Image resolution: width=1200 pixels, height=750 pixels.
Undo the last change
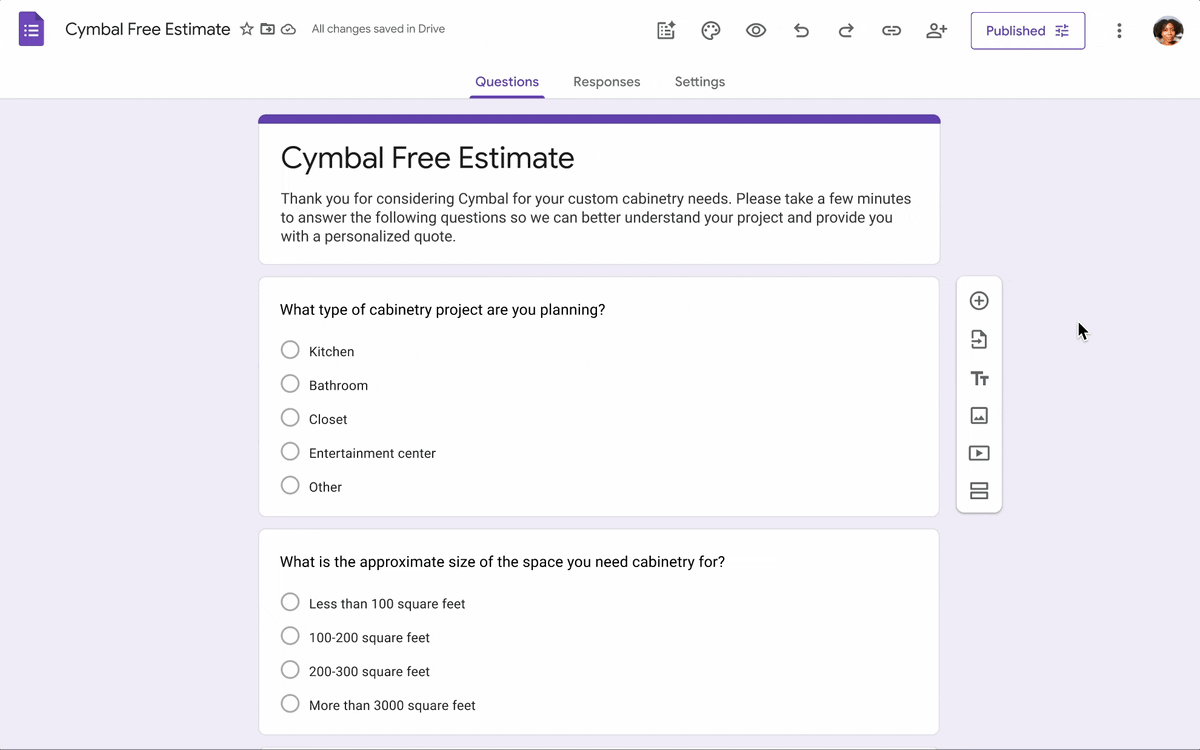(x=801, y=30)
